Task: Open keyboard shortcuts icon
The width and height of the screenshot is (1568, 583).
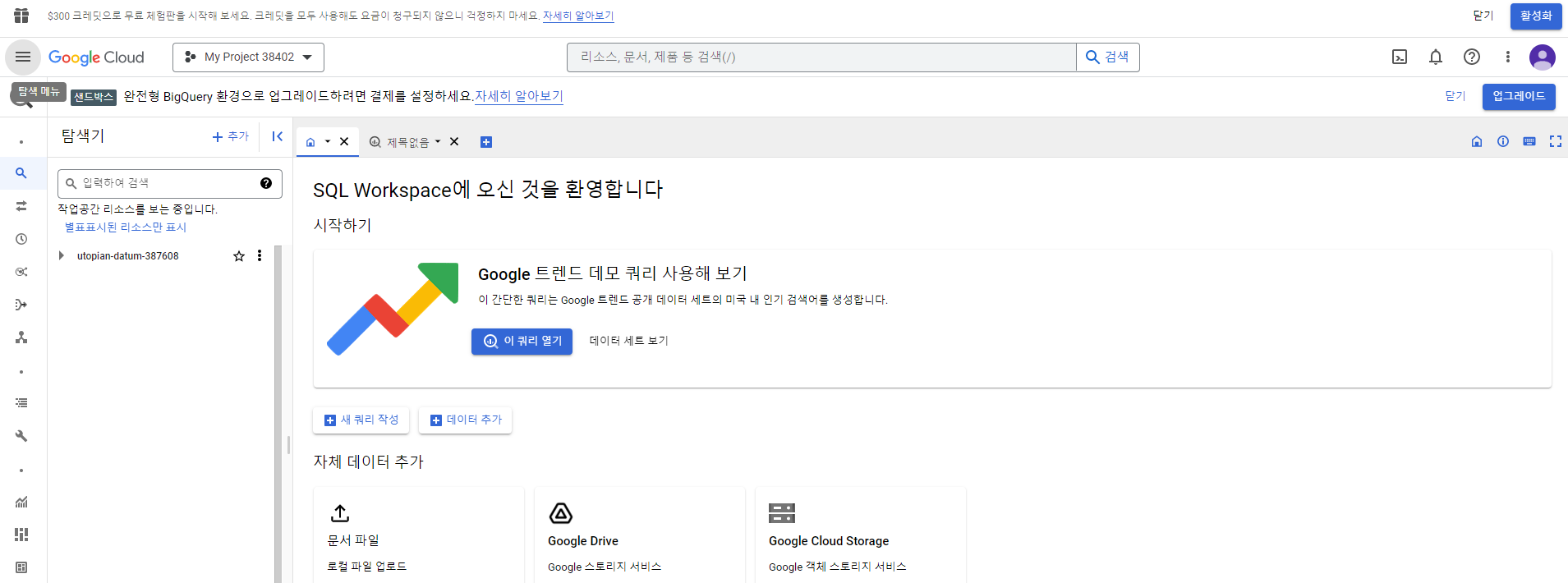Action: click(x=1529, y=141)
